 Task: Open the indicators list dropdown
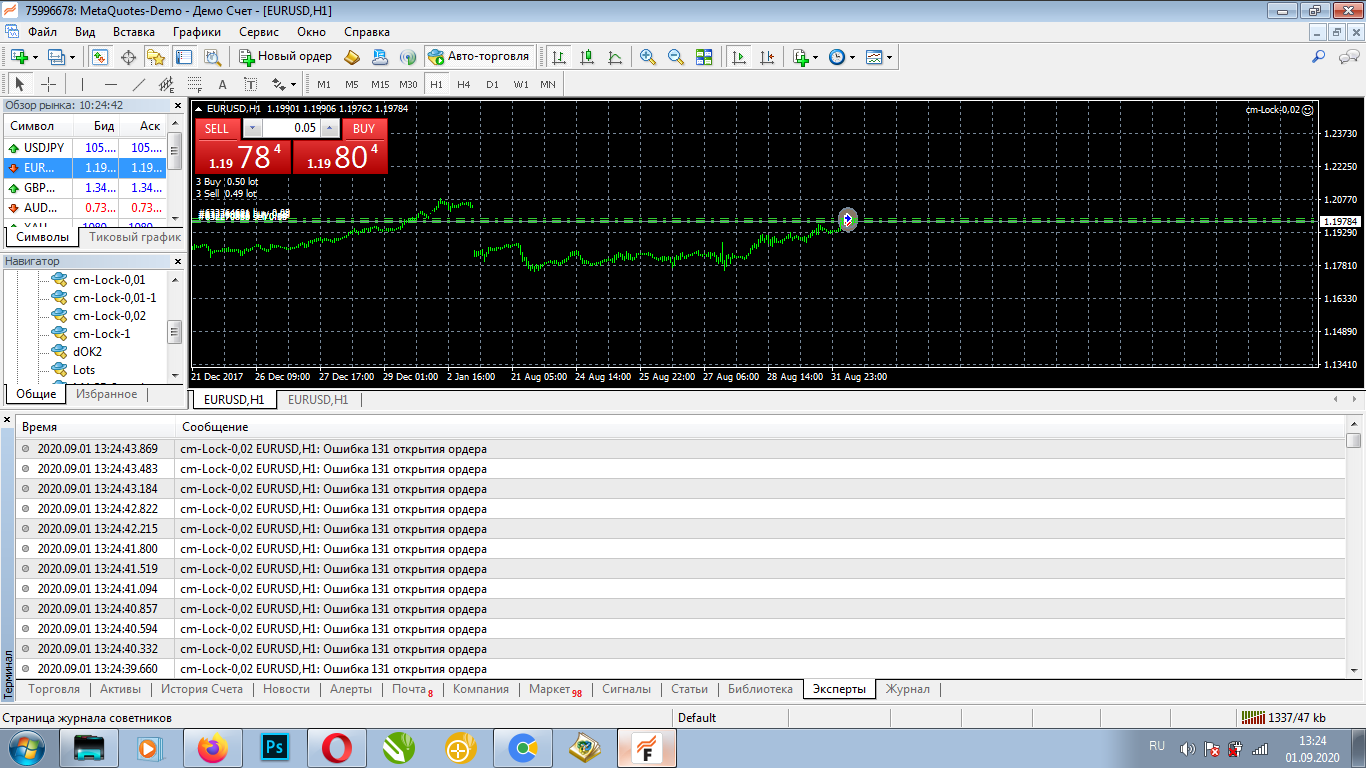(804, 57)
